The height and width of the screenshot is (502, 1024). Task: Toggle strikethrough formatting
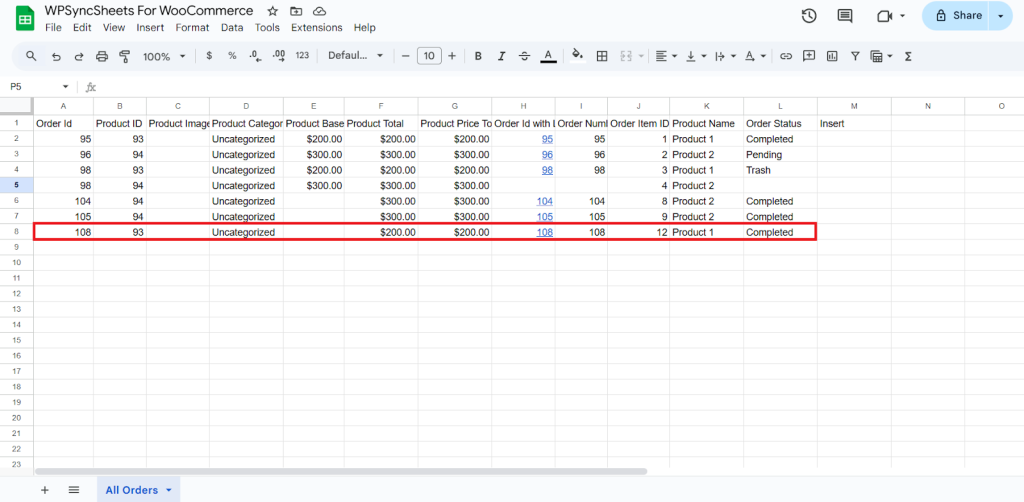[524, 56]
